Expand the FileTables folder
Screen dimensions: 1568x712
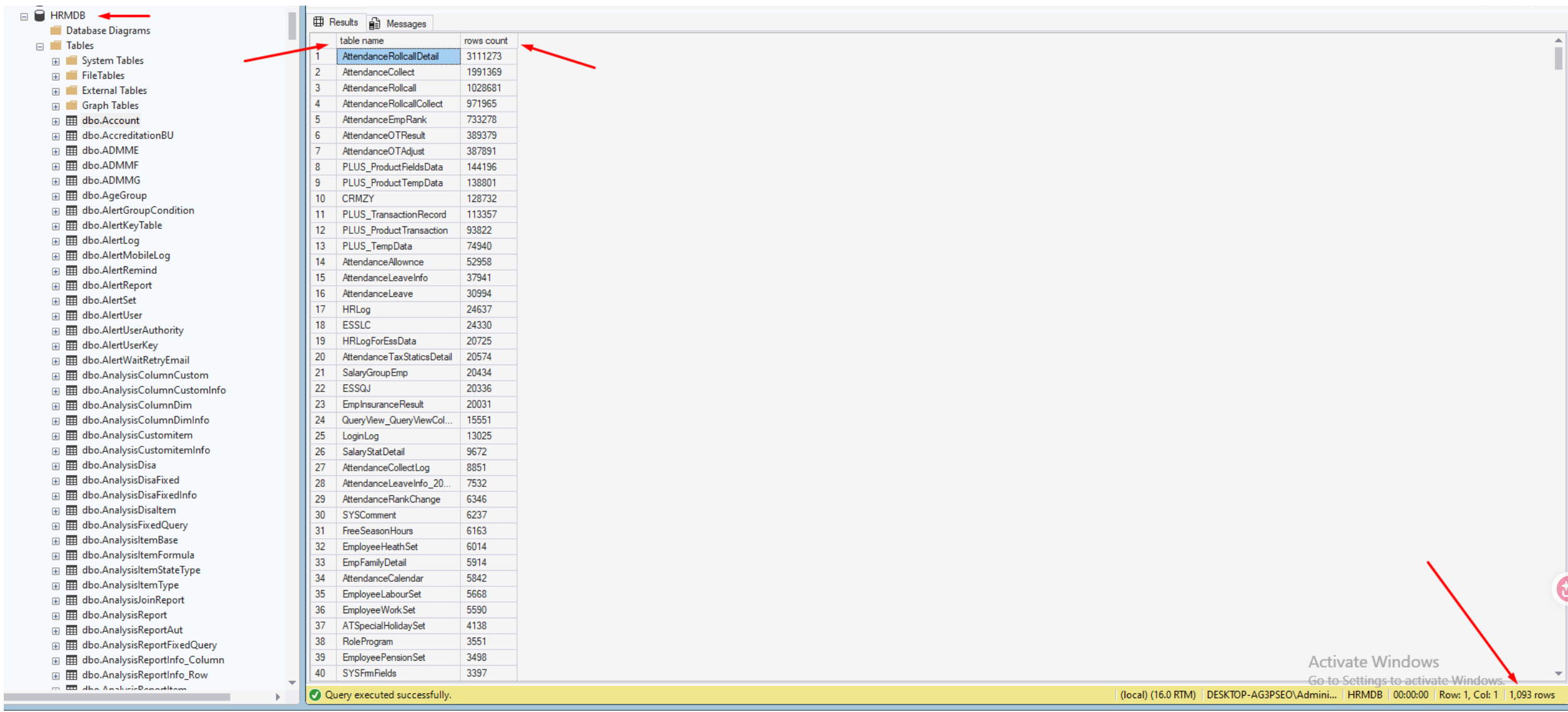point(56,76)
